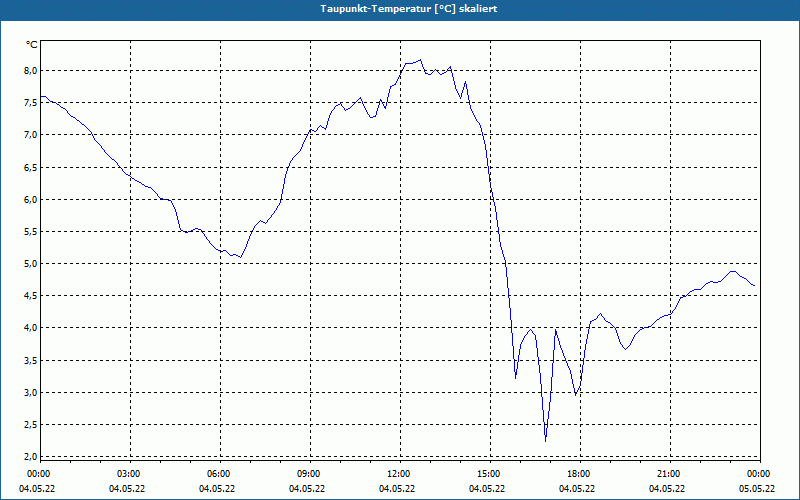
Task: Click the 7,5 y-axis value
Action: point(31,103)
